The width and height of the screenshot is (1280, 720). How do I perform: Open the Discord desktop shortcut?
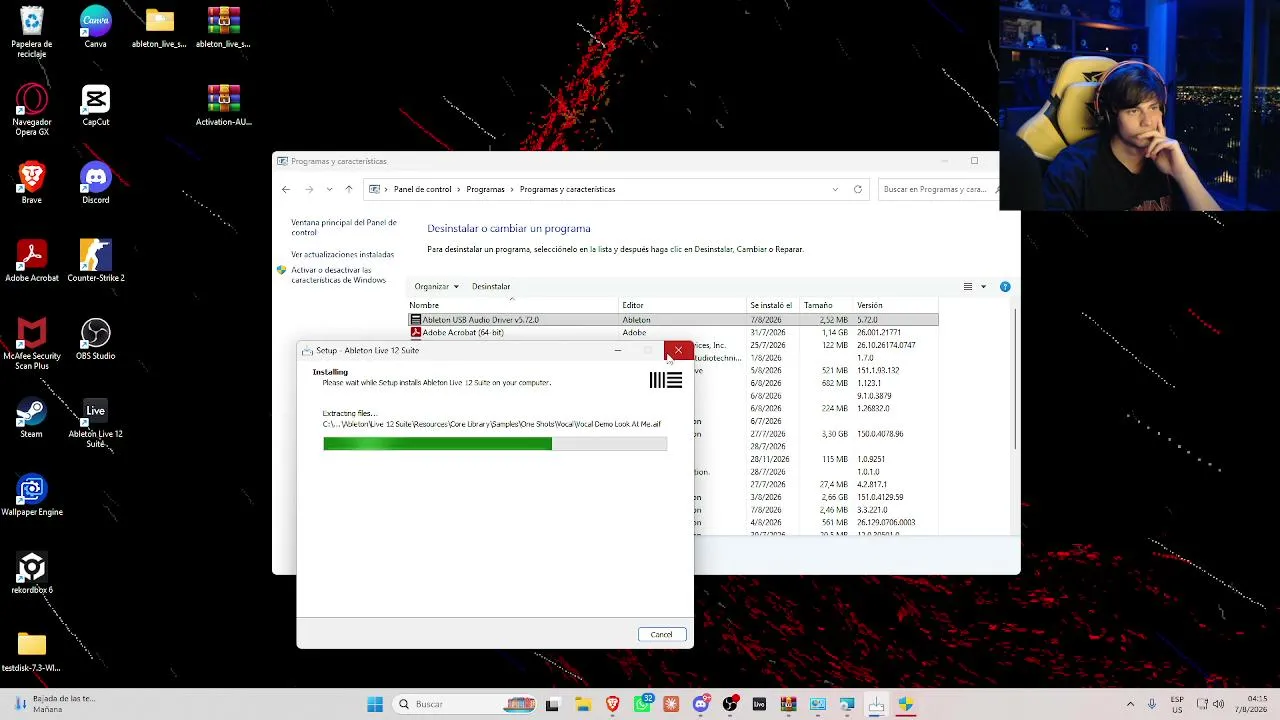(x=96, y=183)
